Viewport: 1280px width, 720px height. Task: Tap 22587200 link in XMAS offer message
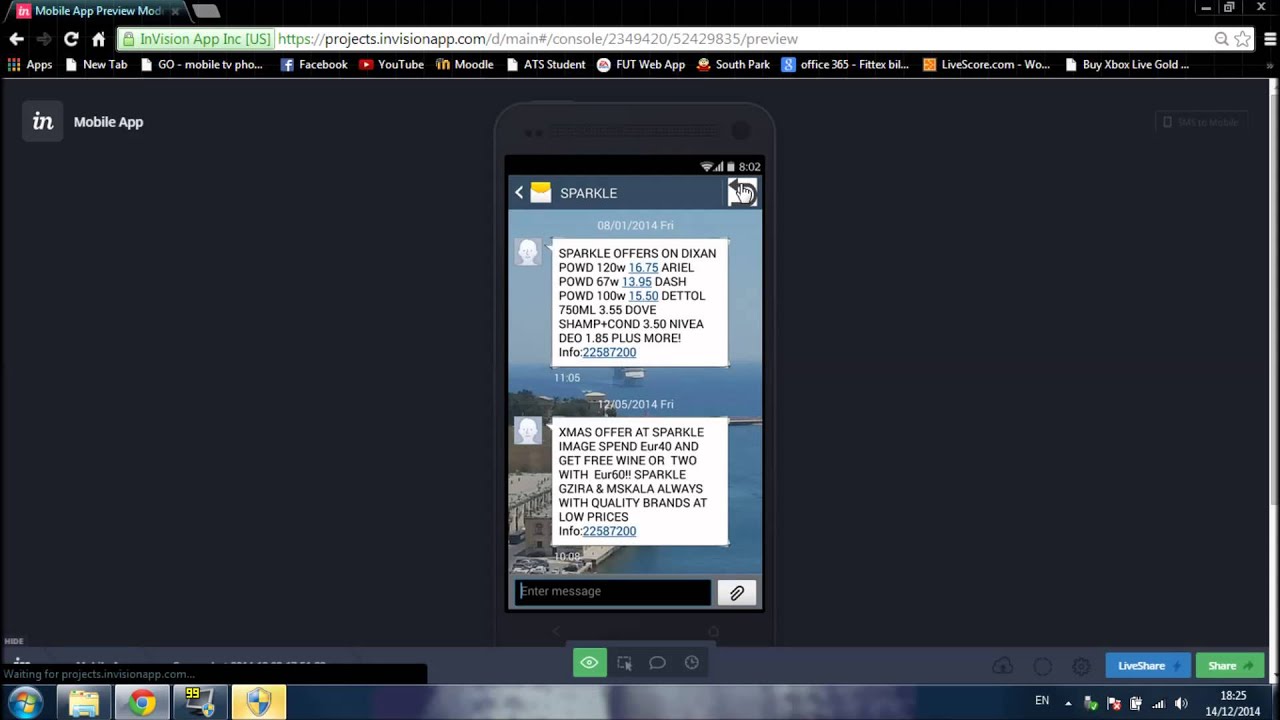click(609, 531)
